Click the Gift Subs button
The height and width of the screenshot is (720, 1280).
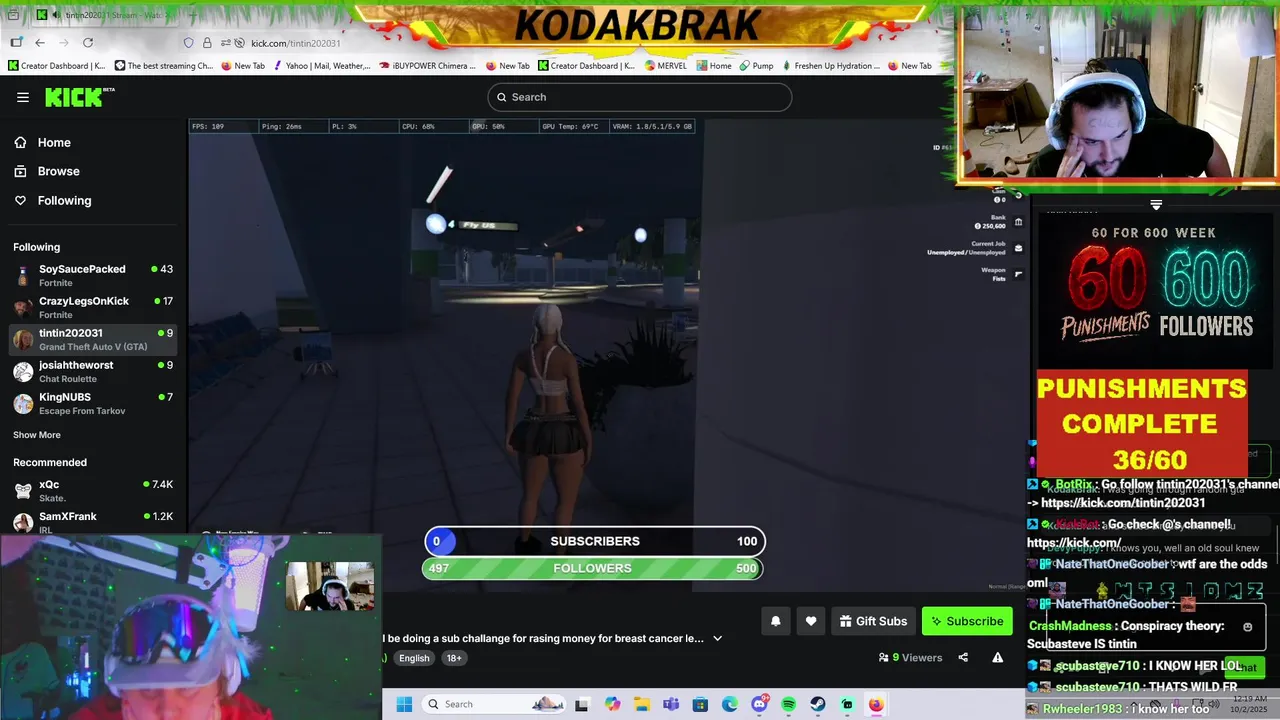[x=873, y=621]
